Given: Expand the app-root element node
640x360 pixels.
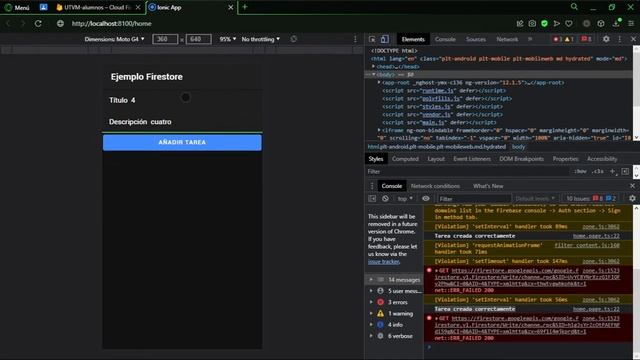Looking at the screenshot, I should pyautogui.click(x=379, y=82).
